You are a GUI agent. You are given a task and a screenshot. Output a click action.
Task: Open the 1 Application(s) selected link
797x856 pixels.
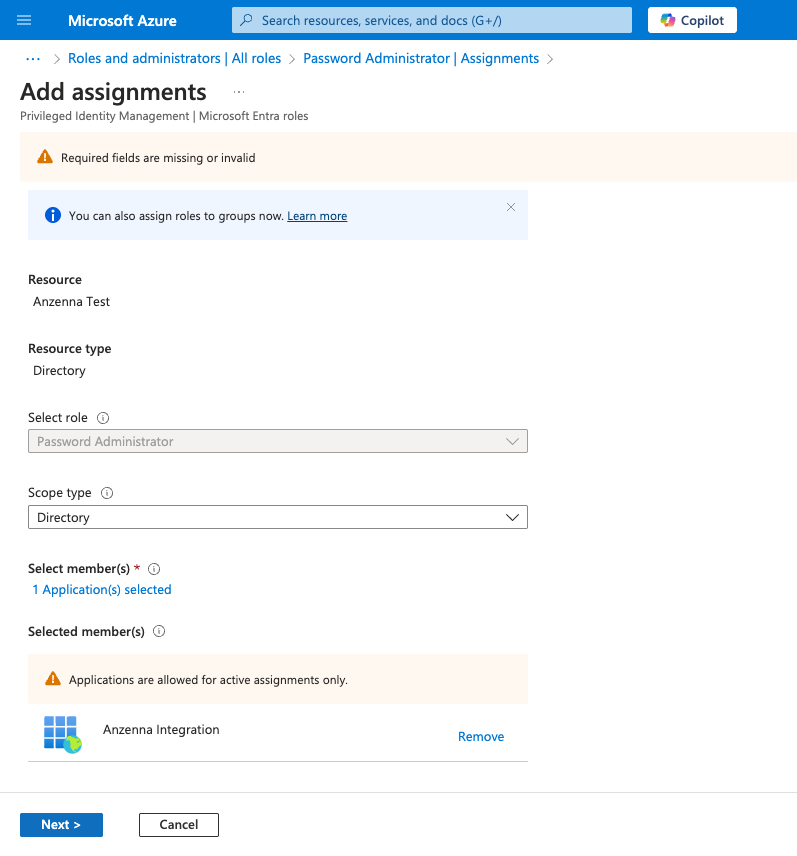tap(102, 590)
